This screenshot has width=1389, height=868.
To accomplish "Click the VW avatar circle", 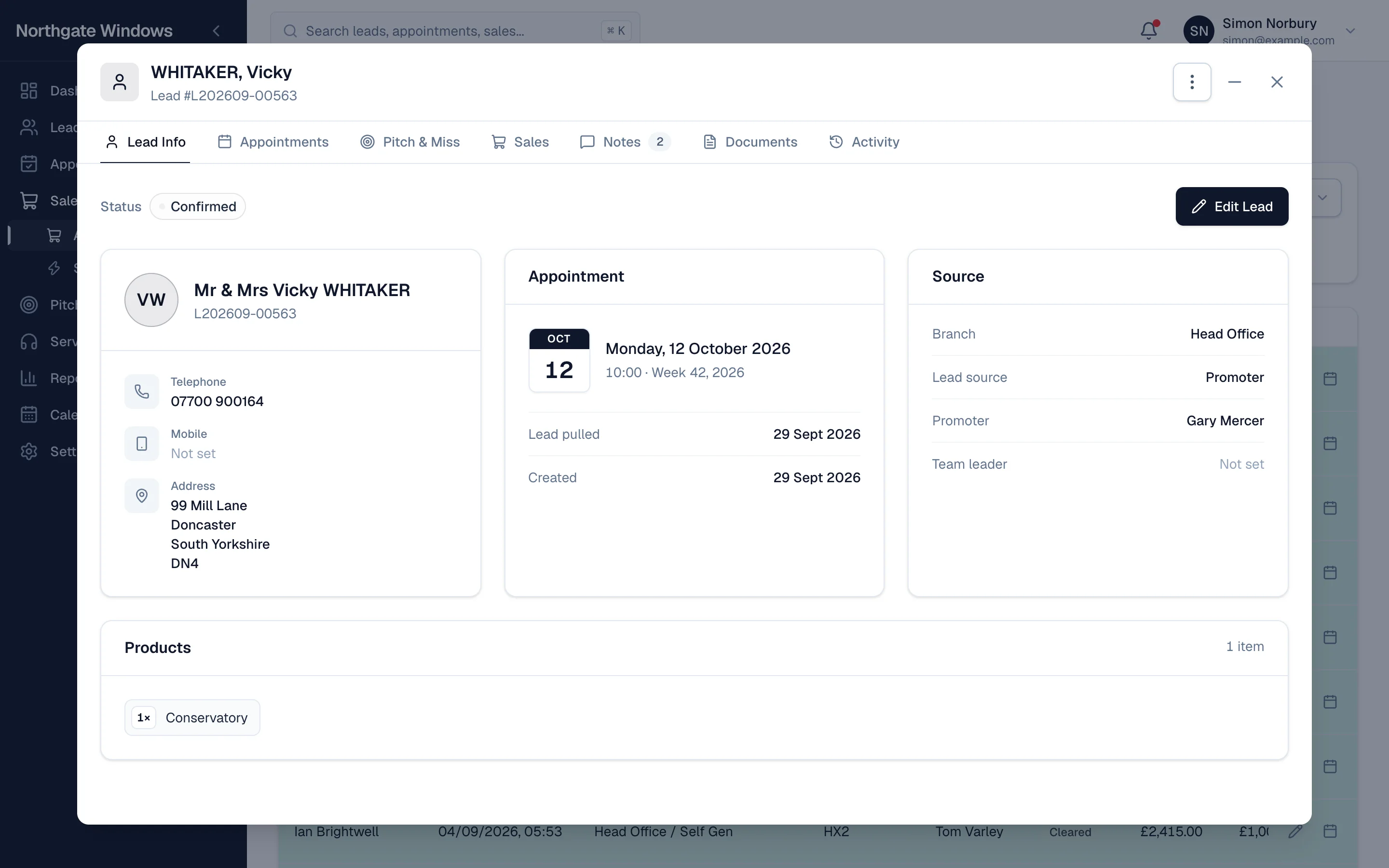I will click(151, 299).
